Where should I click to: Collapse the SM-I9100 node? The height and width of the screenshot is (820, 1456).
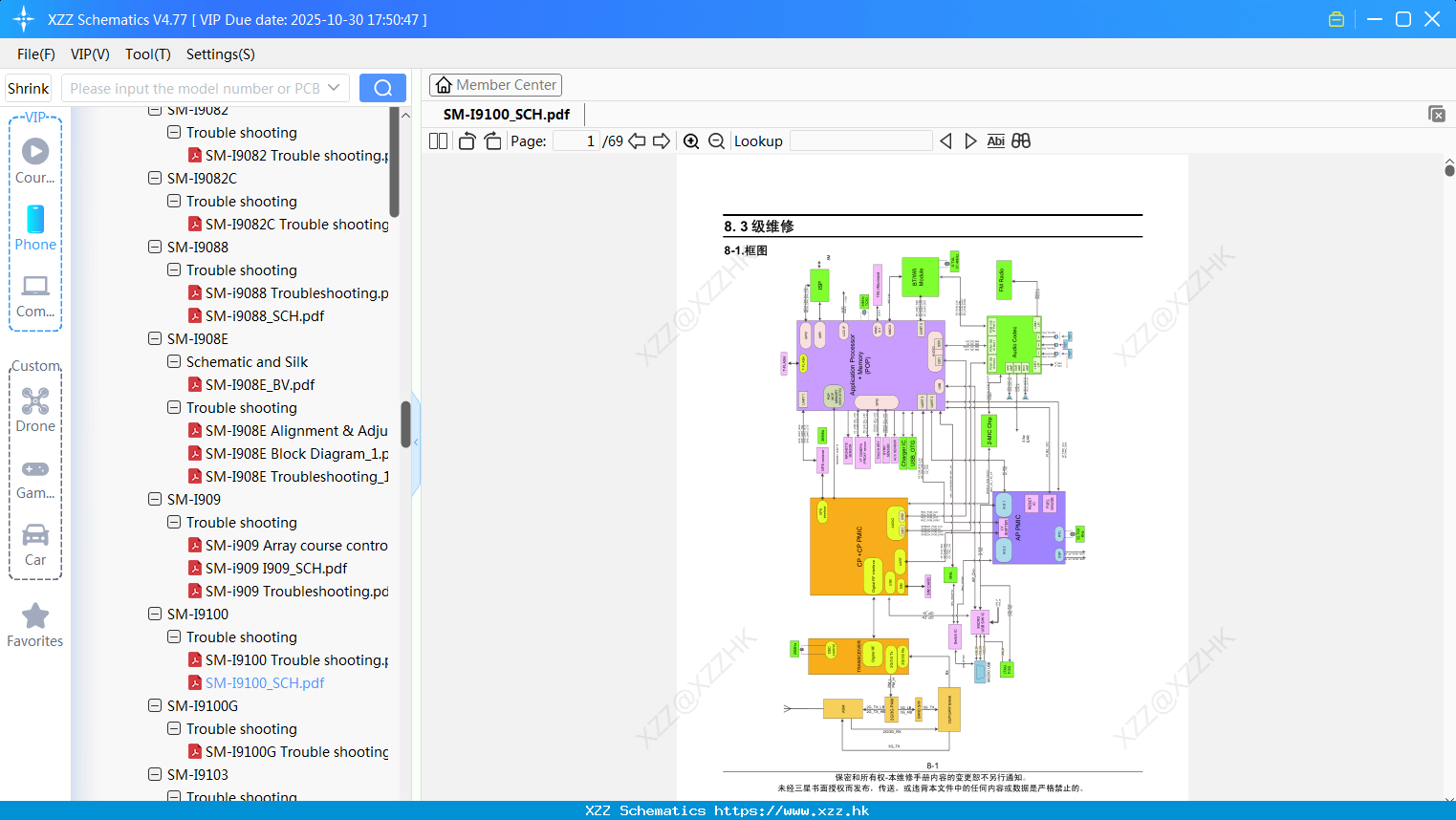[x=155, y=614]
